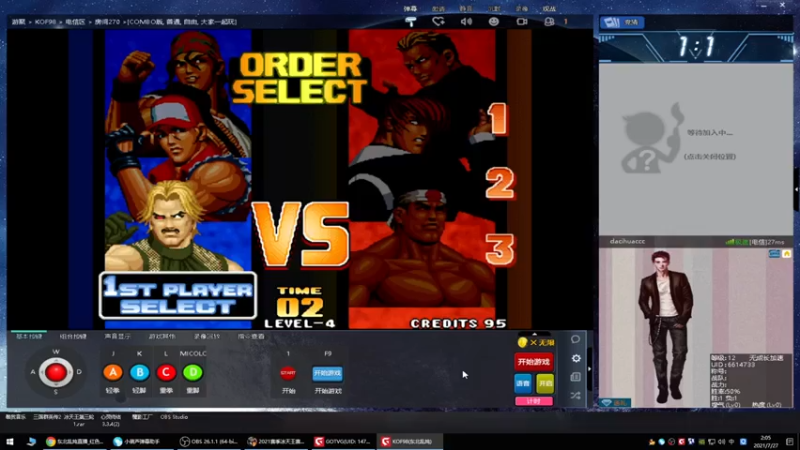Click the green D button
The width and height of the screenshot is (800, 450).
point(193,372)
